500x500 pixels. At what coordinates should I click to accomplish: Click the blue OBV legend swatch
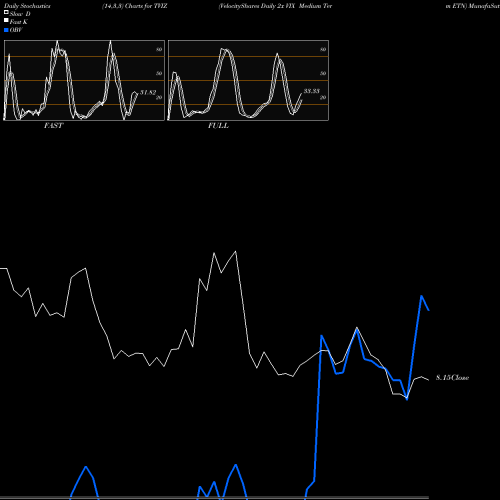point(6,30)
